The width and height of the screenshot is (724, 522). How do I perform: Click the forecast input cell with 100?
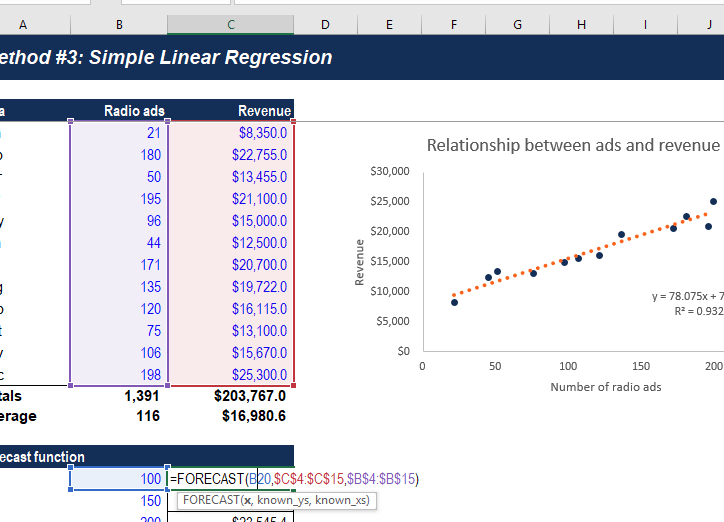tap(119, 479)
